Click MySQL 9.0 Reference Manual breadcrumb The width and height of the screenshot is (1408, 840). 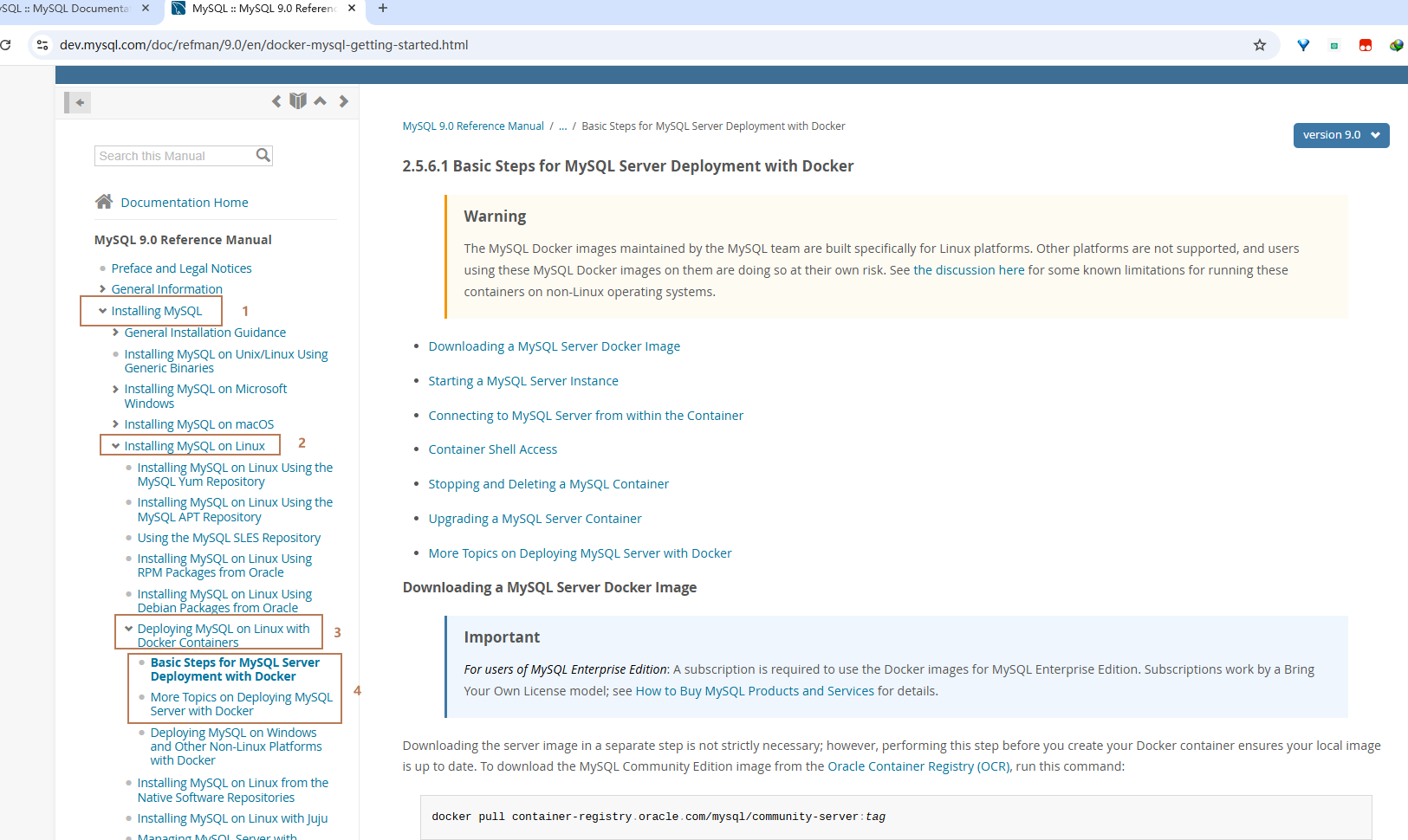(x=473, y=126)
